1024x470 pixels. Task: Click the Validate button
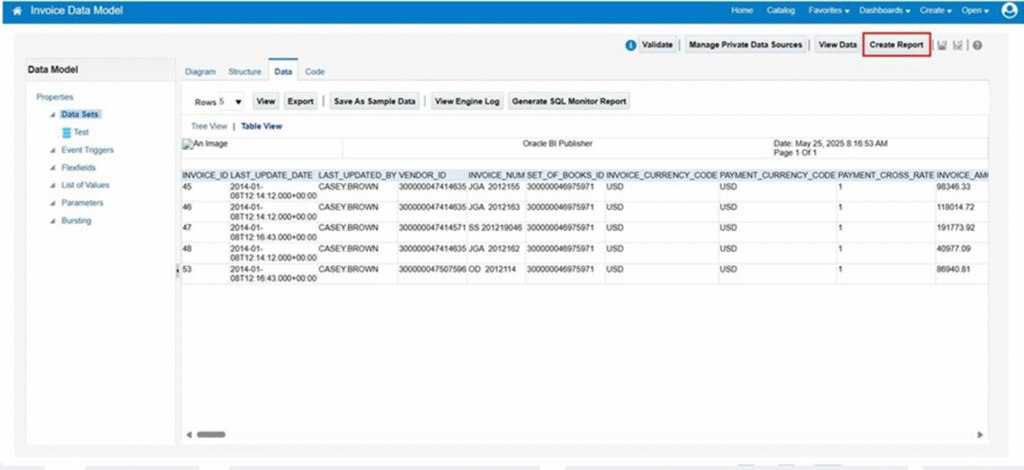[657, 45]
